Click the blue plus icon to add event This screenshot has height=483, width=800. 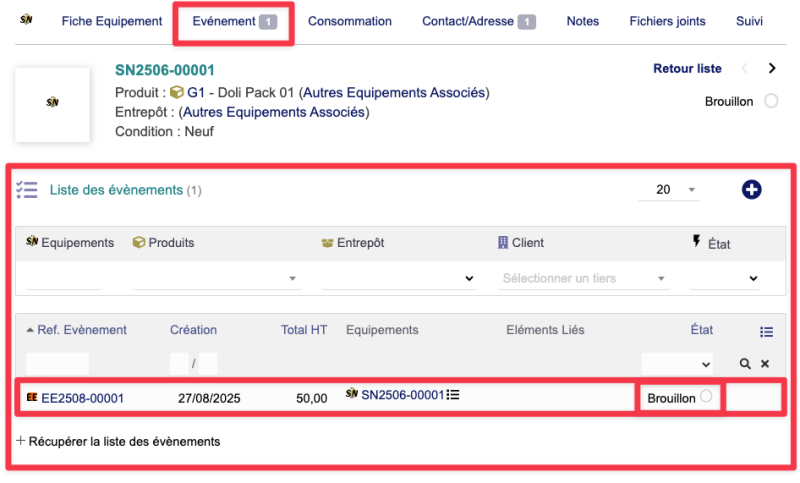point(751,189)
